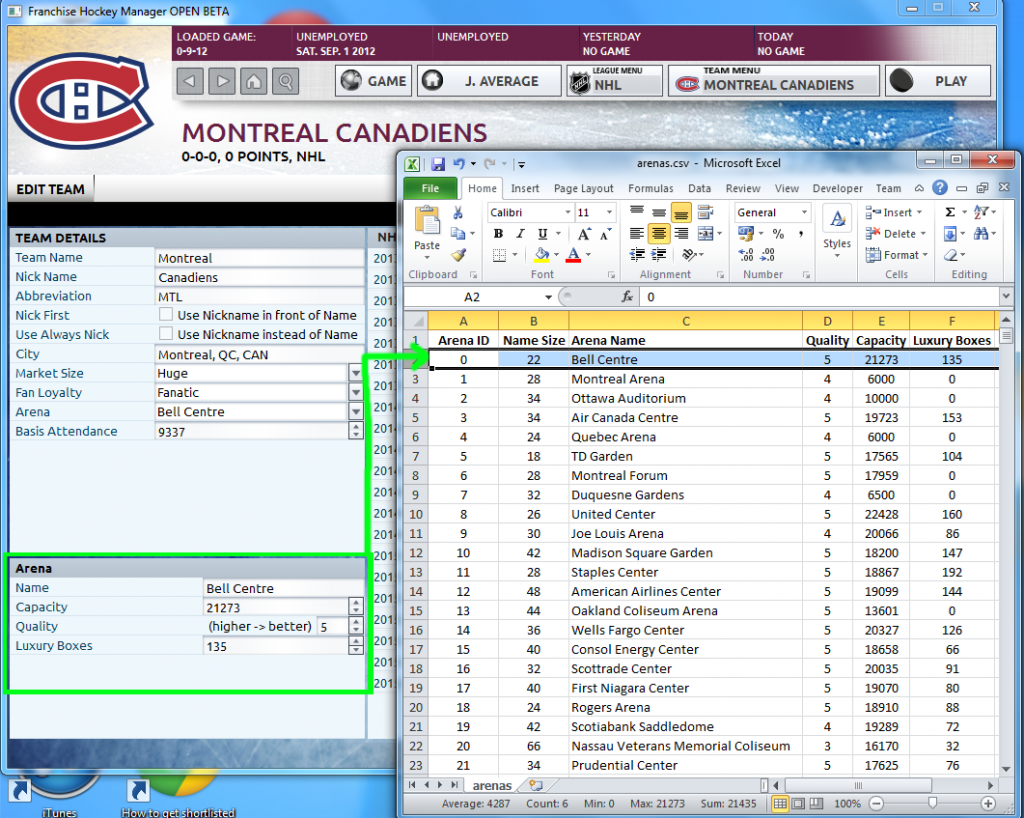
Task: Open the General number format dropdown
Action: 804,212
